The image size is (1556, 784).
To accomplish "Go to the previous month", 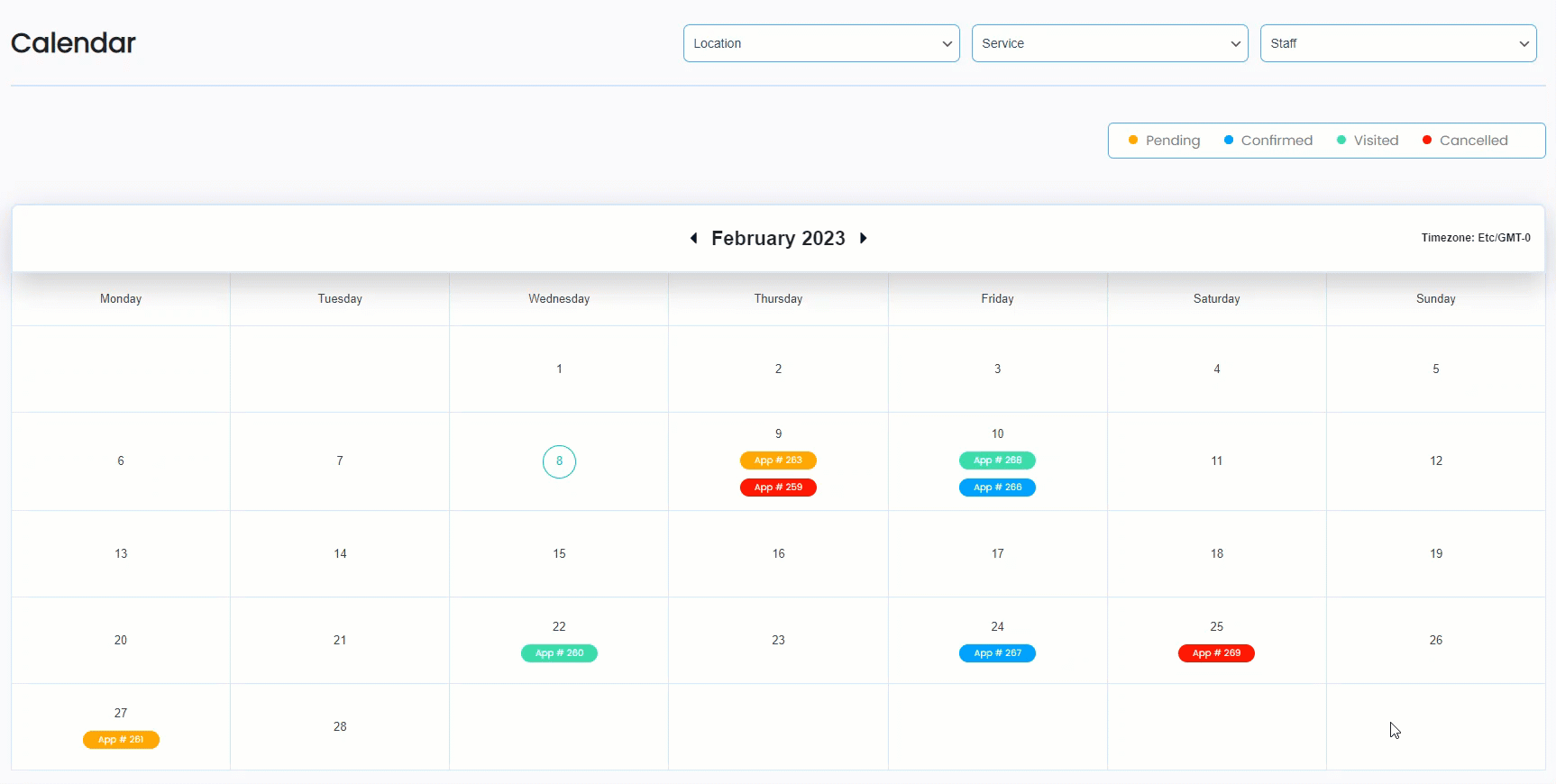I will pyautogui.click(x=693, y=238).
